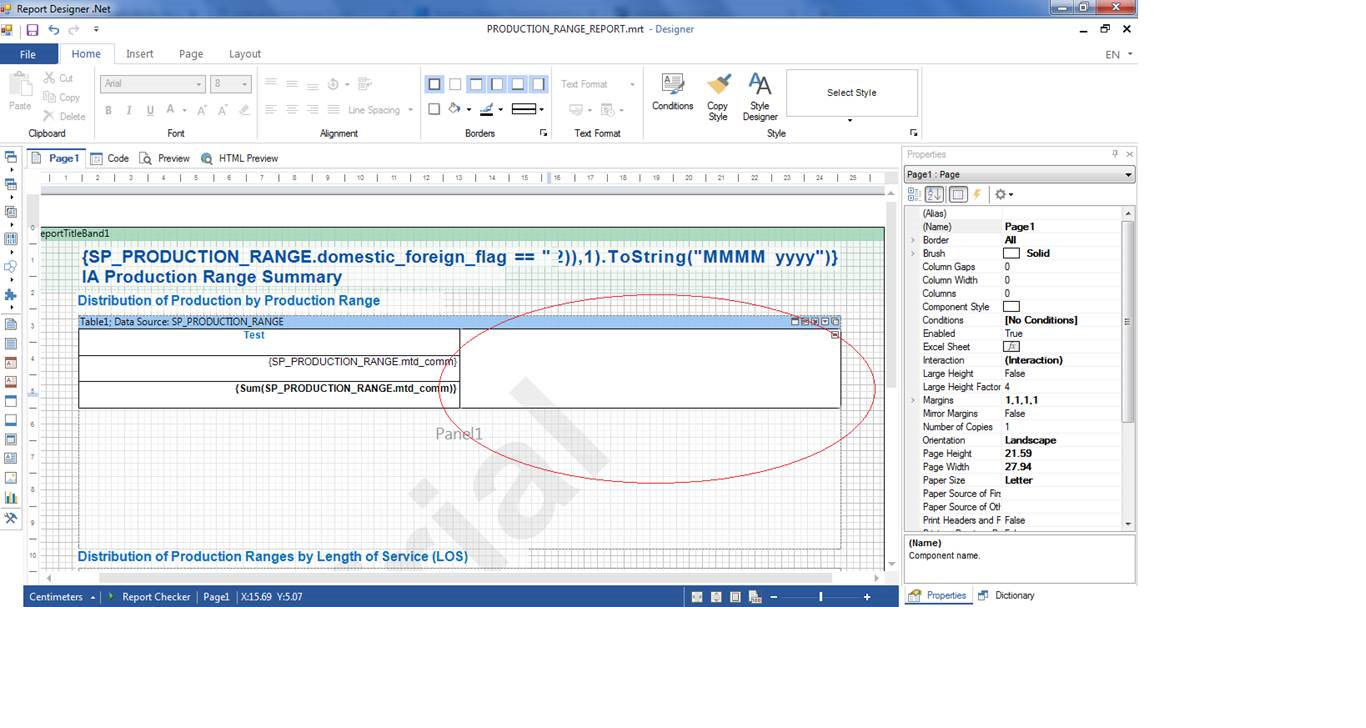Screen dimensions: 1366x728
Task: Switch to the Page ribbon tab
Action: pos(191,54)
